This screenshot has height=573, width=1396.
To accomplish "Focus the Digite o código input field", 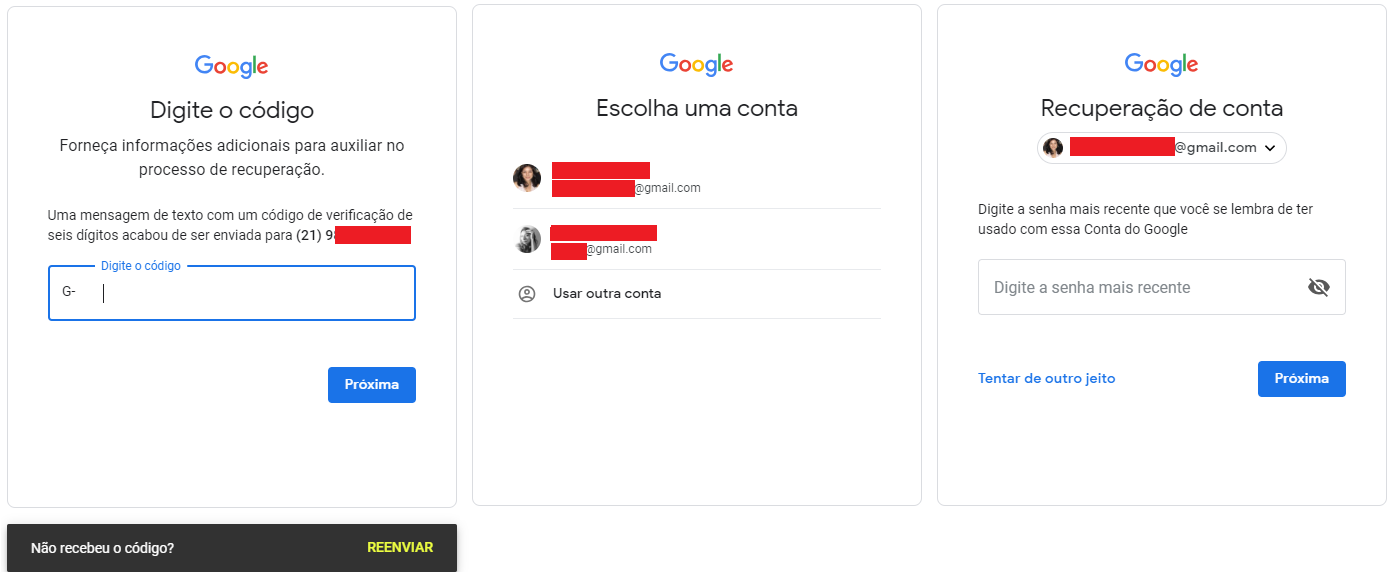I will 232,293.
